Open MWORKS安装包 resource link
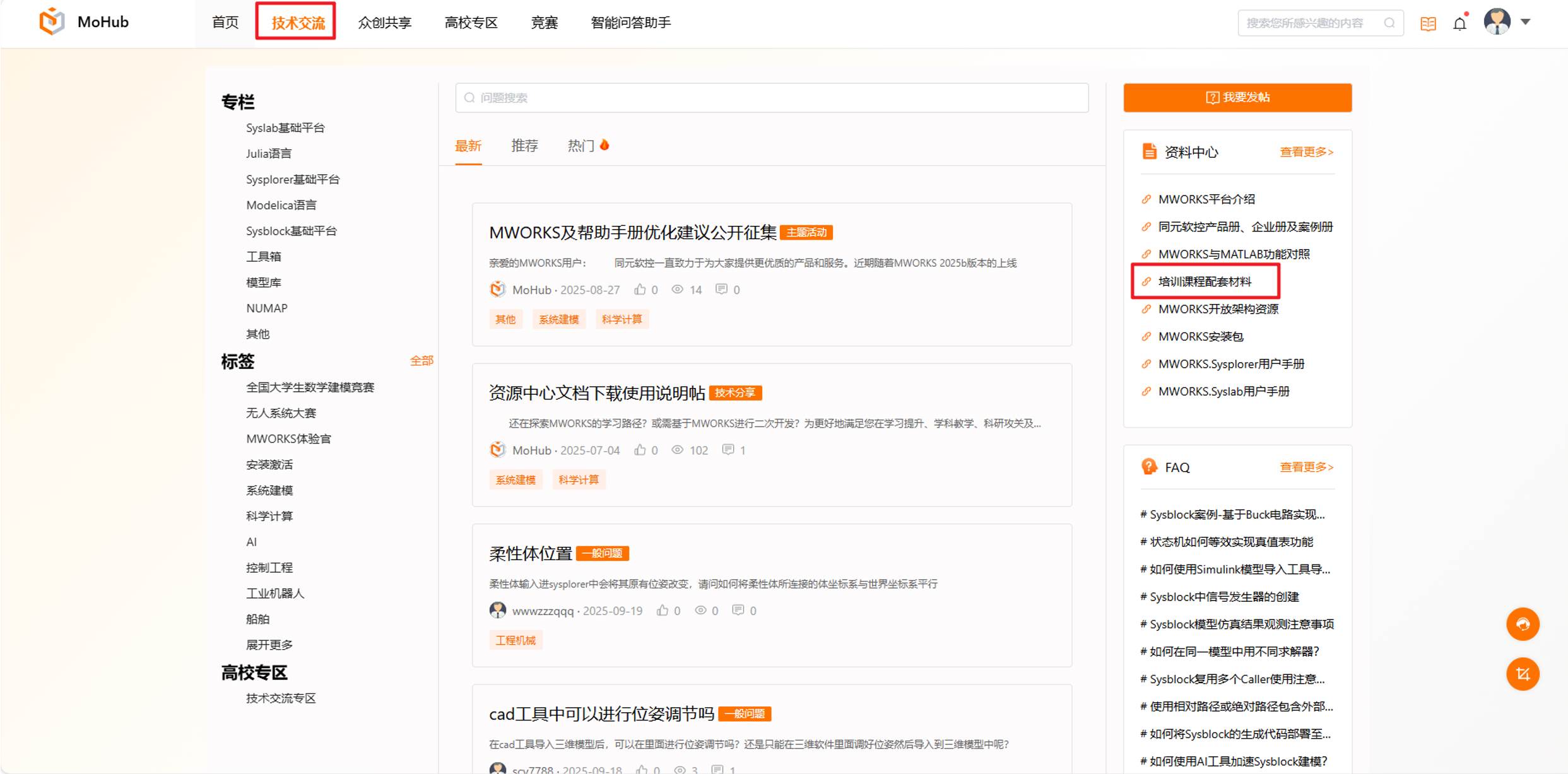Screen dimensions: 1568x774 pyautogui.click(x=1200, y=336)
